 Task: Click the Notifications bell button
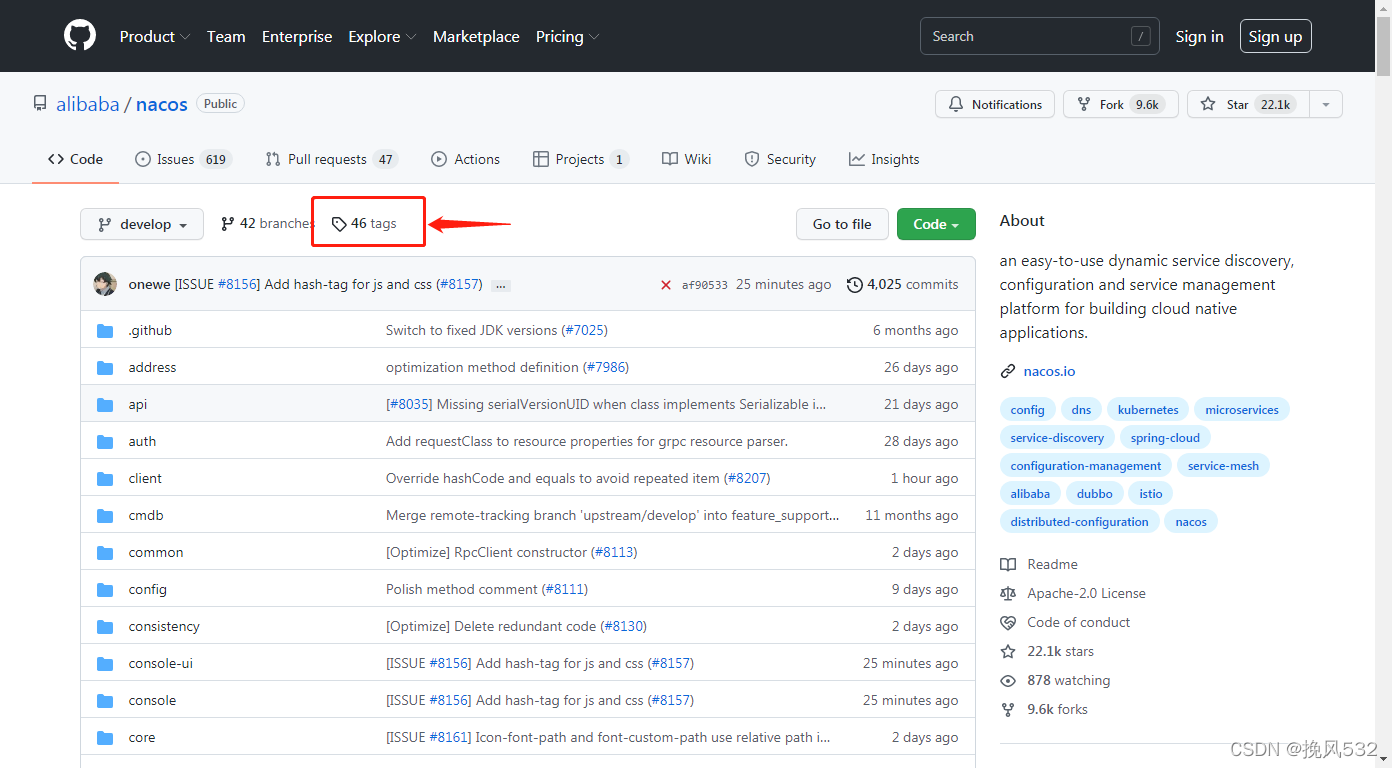tap(995, 104)
